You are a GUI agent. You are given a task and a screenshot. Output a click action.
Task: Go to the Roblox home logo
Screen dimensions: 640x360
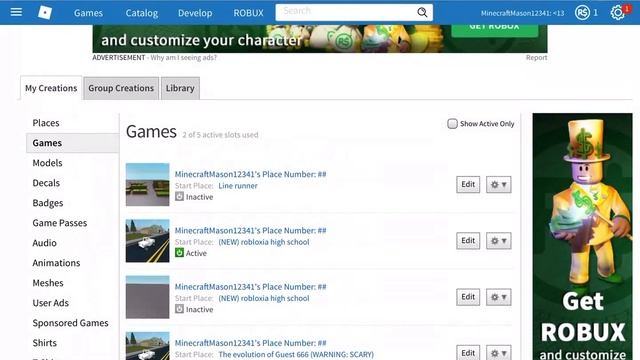(45, 13)
